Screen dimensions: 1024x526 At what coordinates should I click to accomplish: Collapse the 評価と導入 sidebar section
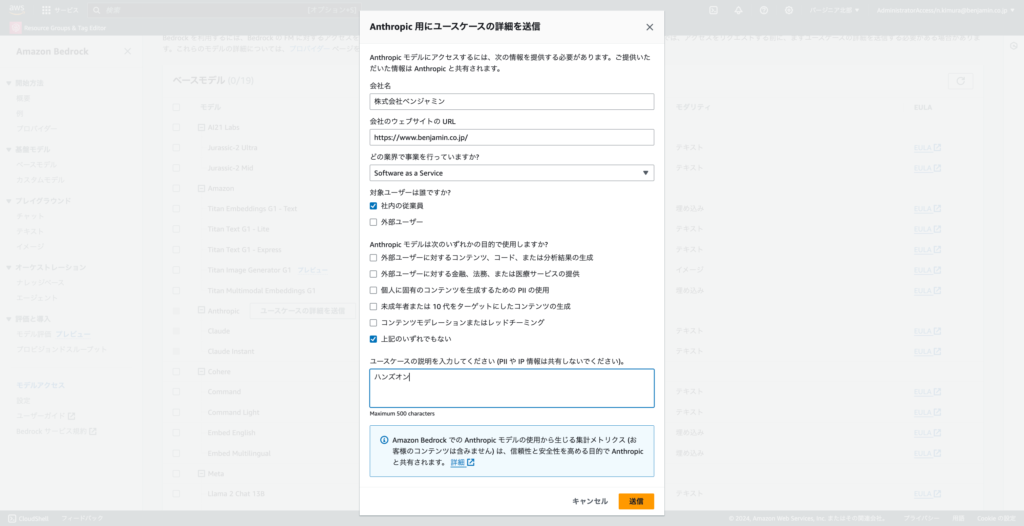click(x=9, y=320)
